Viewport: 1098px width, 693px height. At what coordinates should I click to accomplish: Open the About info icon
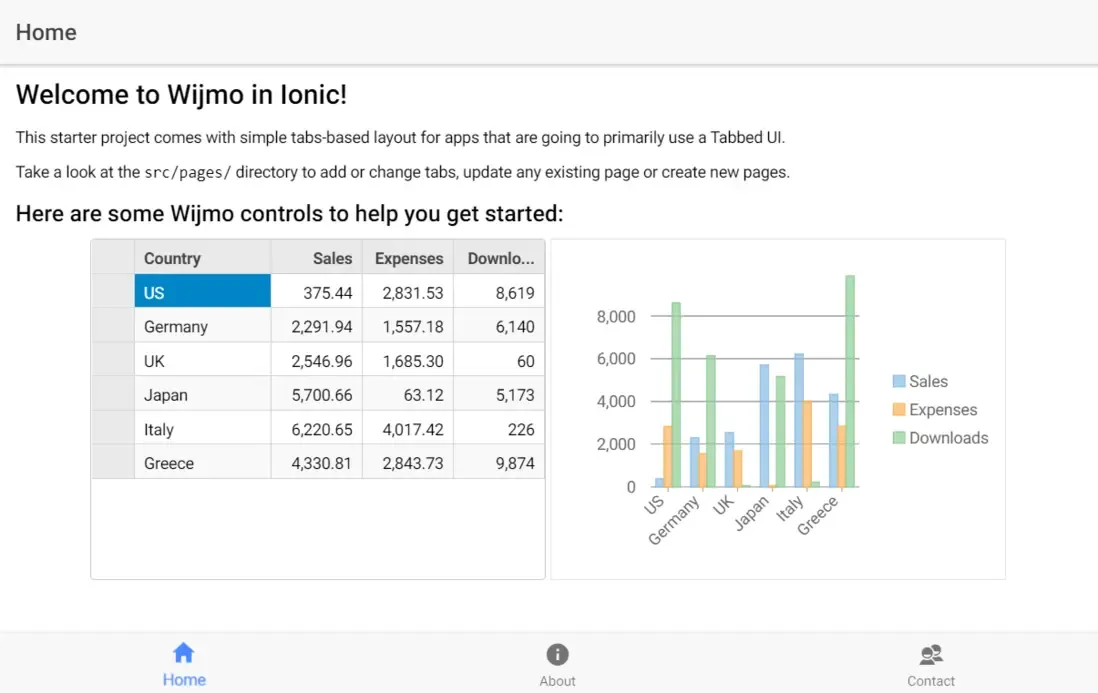pyautogui.click(x=557, y=654)
